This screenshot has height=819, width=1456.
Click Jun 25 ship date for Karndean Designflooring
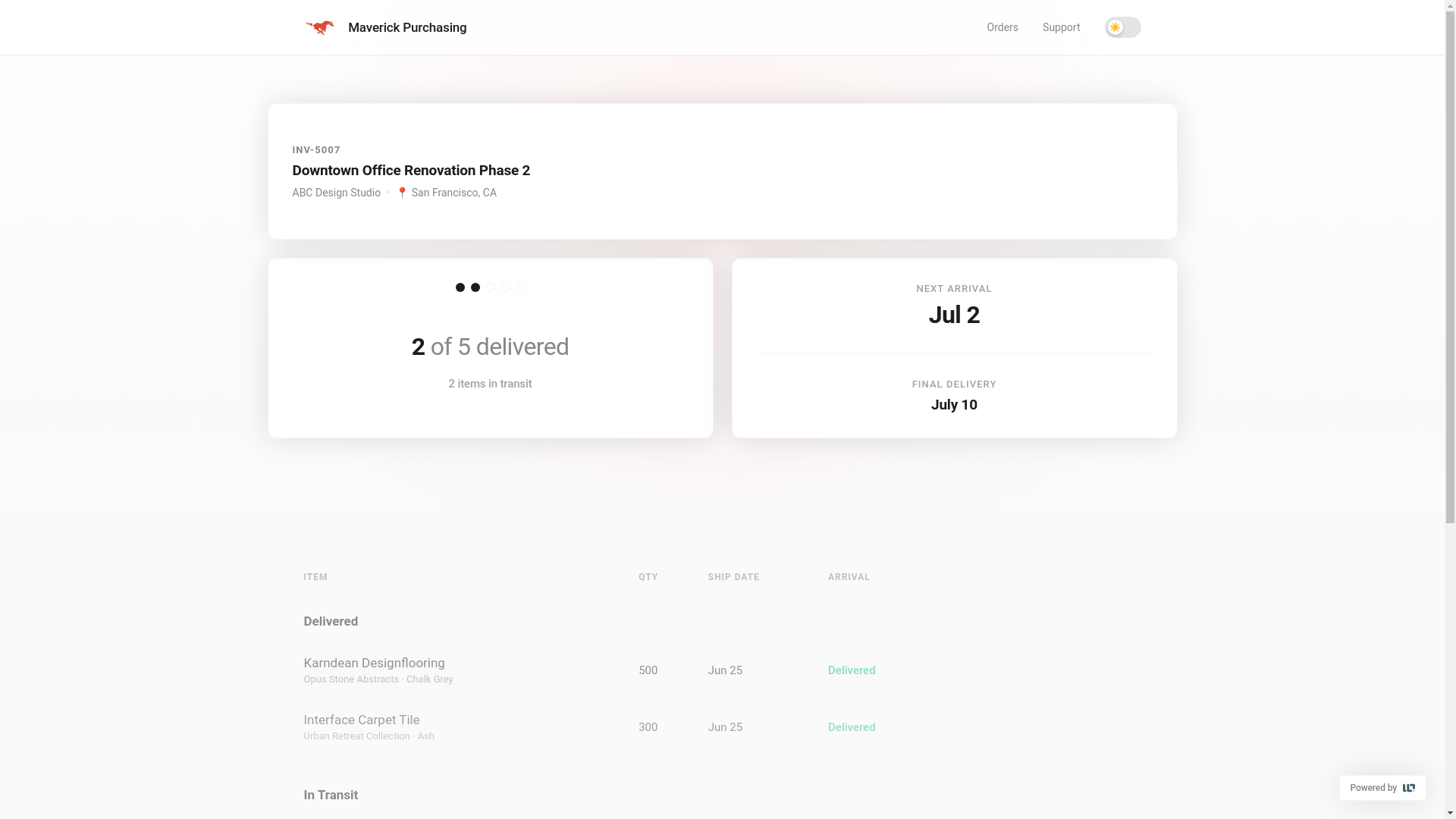pyautogui.click(x=725, y=670)
